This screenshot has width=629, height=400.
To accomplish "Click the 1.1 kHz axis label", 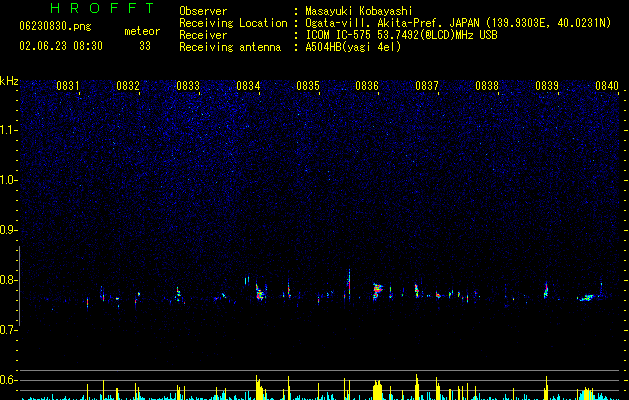I will click(x=9, y=130).
